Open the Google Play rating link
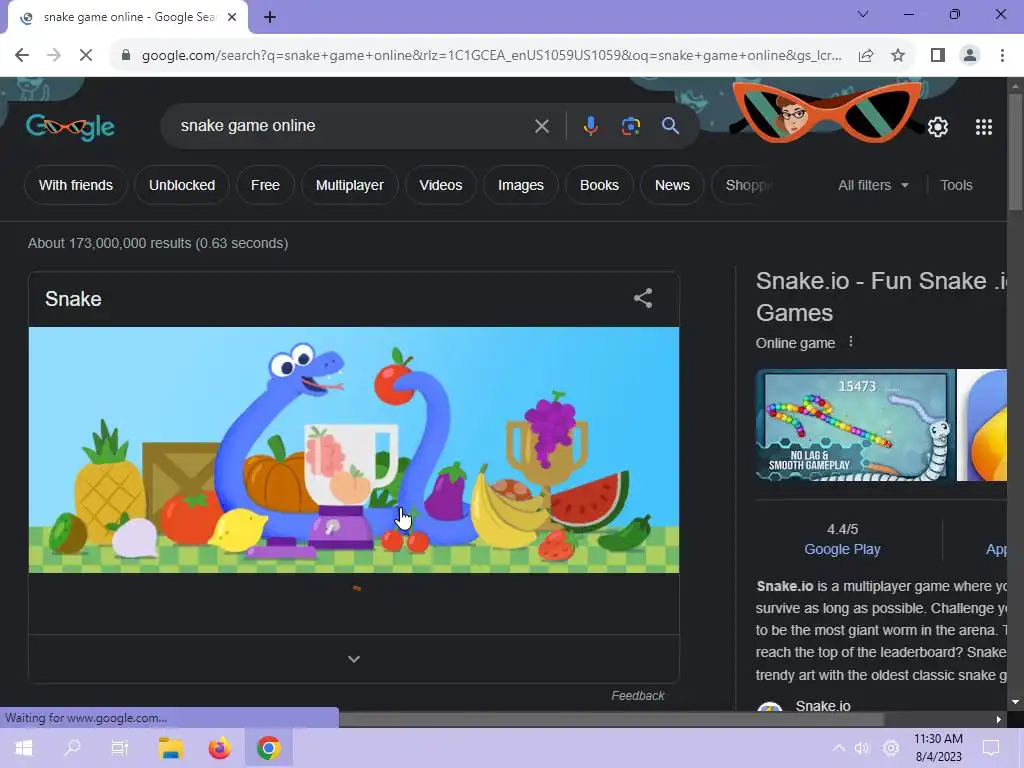 (842, 549)
